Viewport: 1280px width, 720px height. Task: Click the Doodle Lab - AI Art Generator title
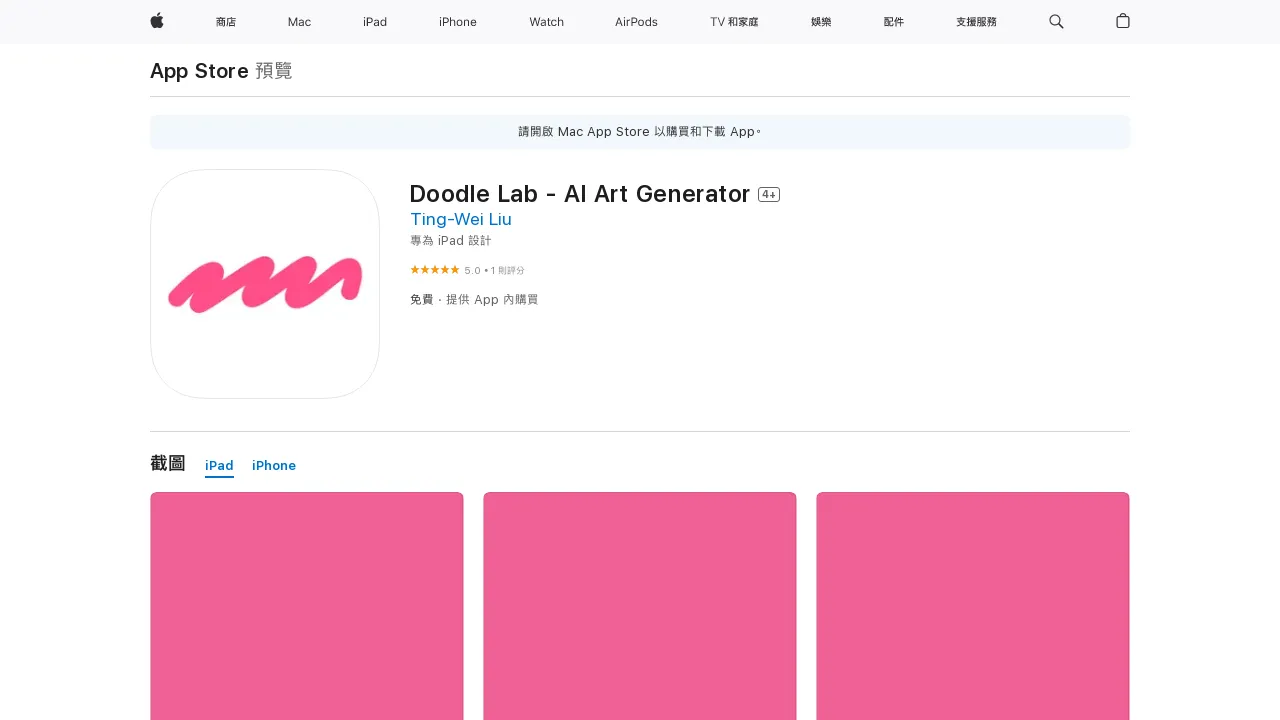point(580,194)
